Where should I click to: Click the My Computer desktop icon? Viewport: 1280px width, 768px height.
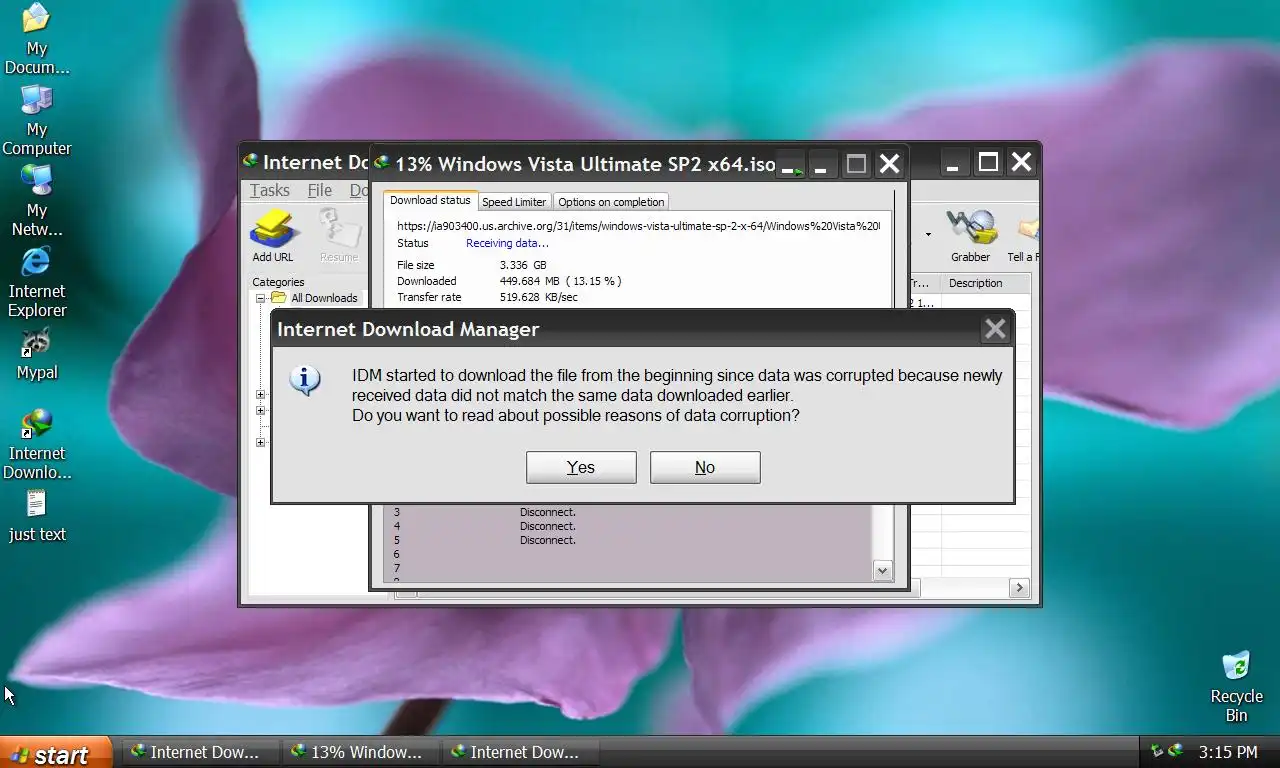(37, 120)
